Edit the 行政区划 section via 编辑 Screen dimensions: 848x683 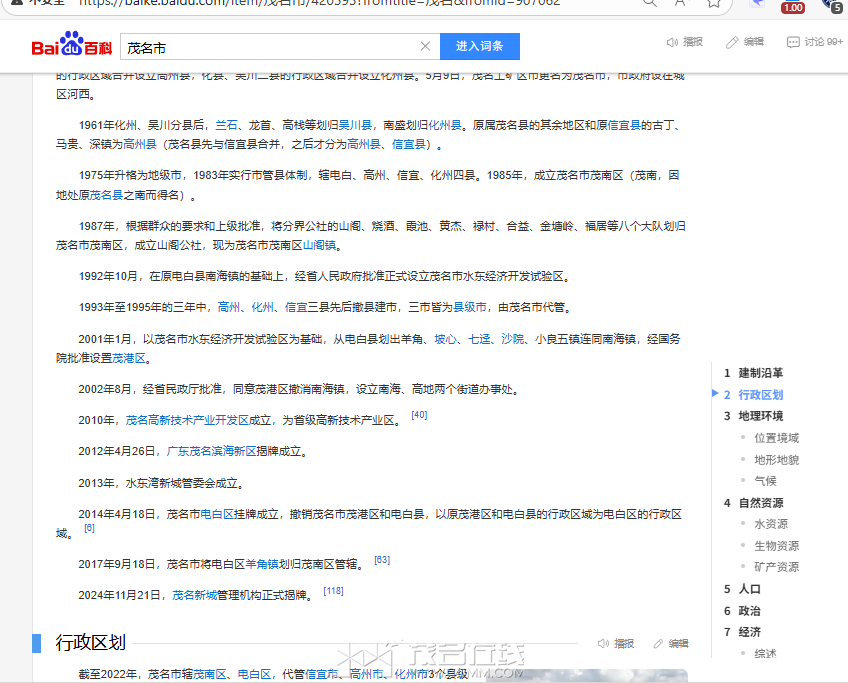[659, 643]
